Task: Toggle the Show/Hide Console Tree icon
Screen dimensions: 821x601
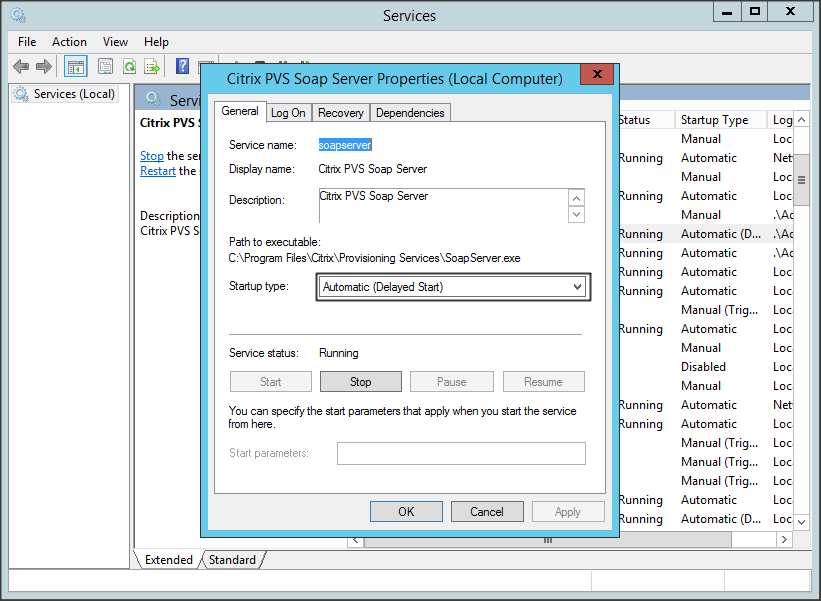Action: point(74,66)
